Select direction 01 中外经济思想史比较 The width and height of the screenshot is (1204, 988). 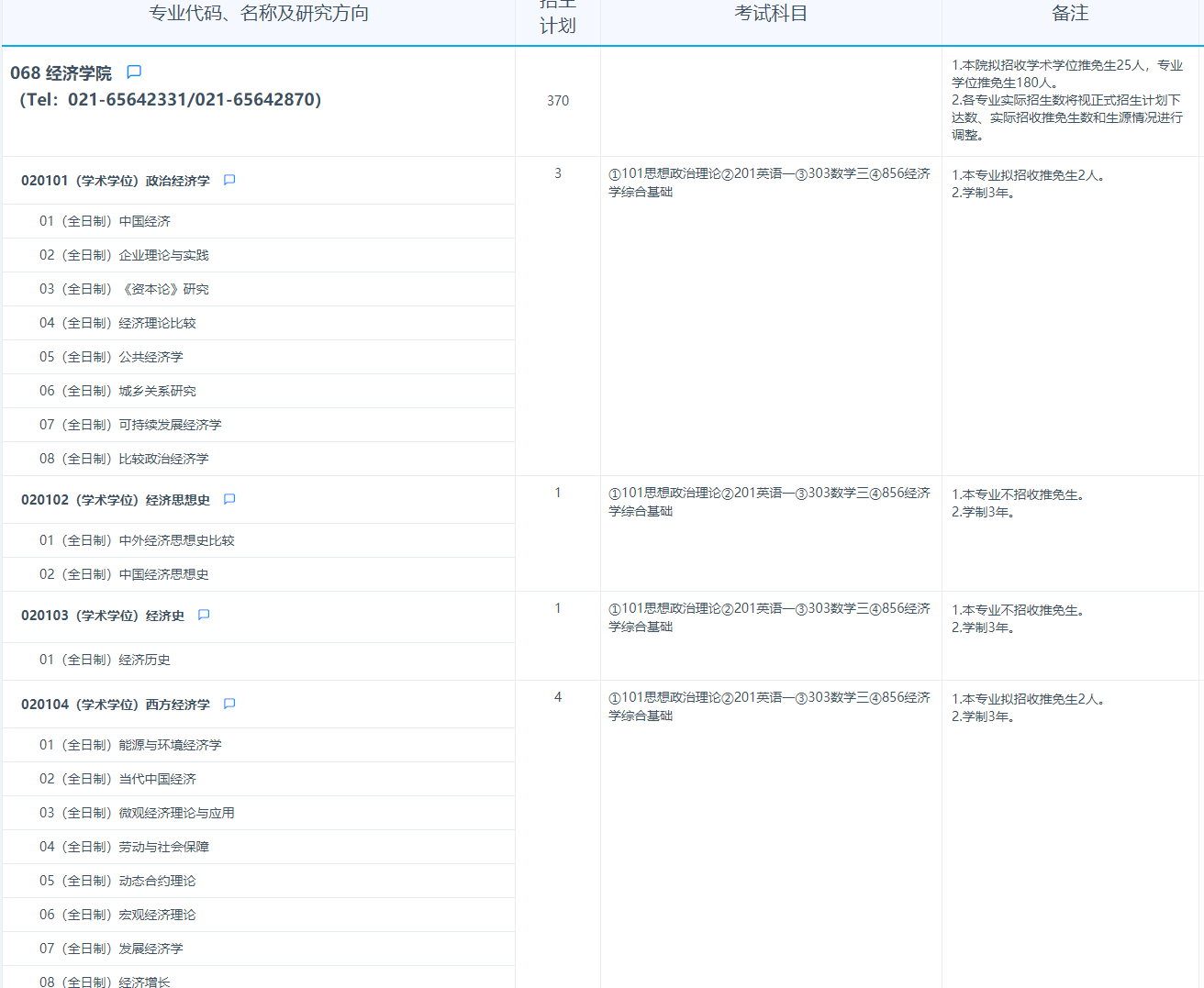[137, 540]
